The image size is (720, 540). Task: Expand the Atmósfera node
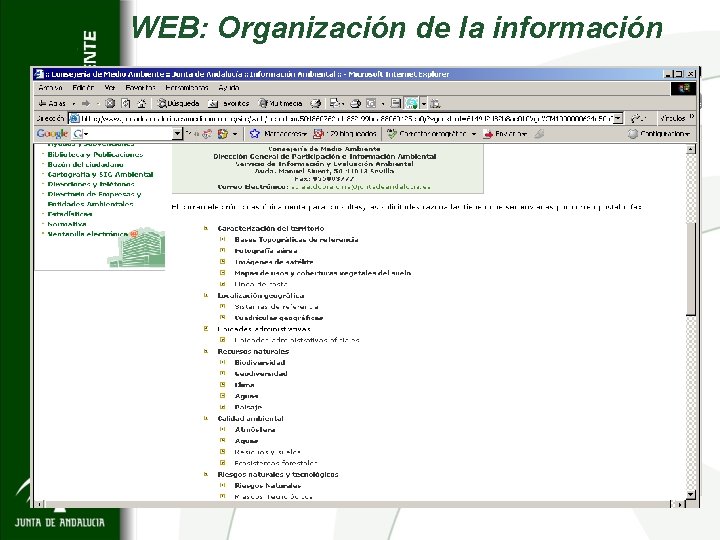click(x=223, y=429)
